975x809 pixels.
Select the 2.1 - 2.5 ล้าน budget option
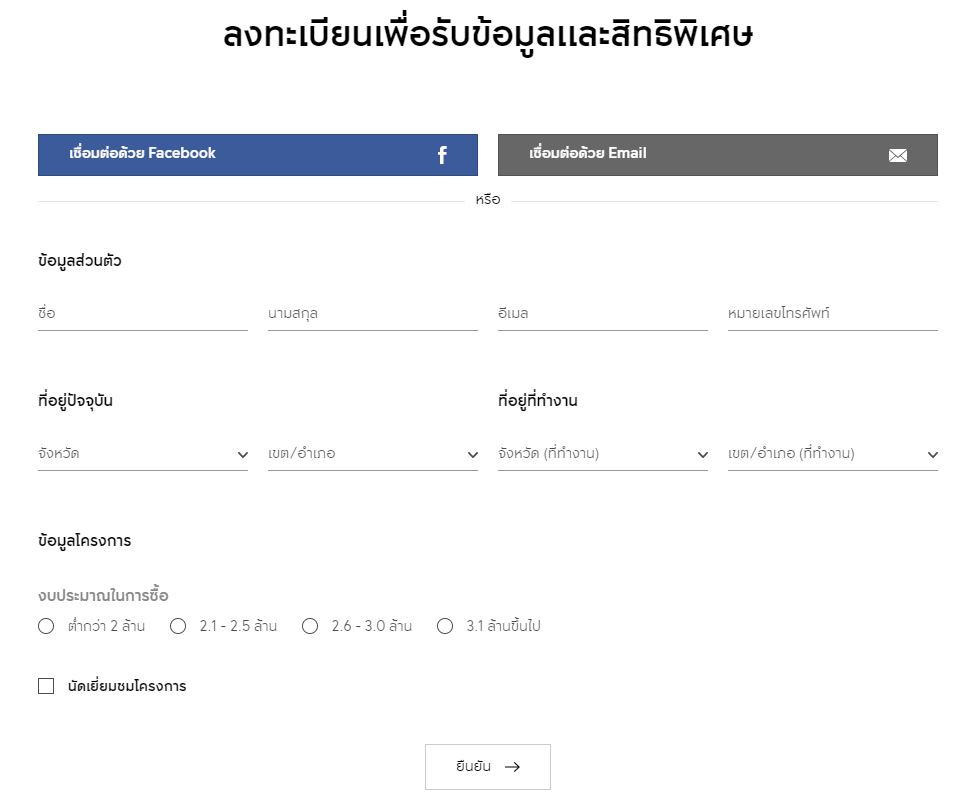[x=178, y=626]
